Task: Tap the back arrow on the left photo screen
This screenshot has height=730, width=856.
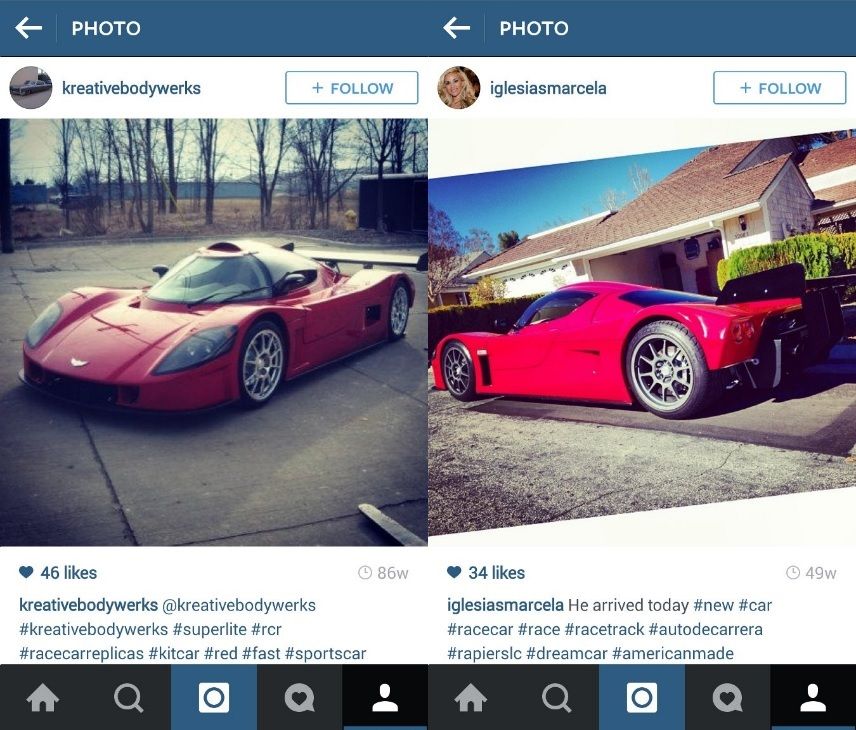Action: (x=28, y=28)
